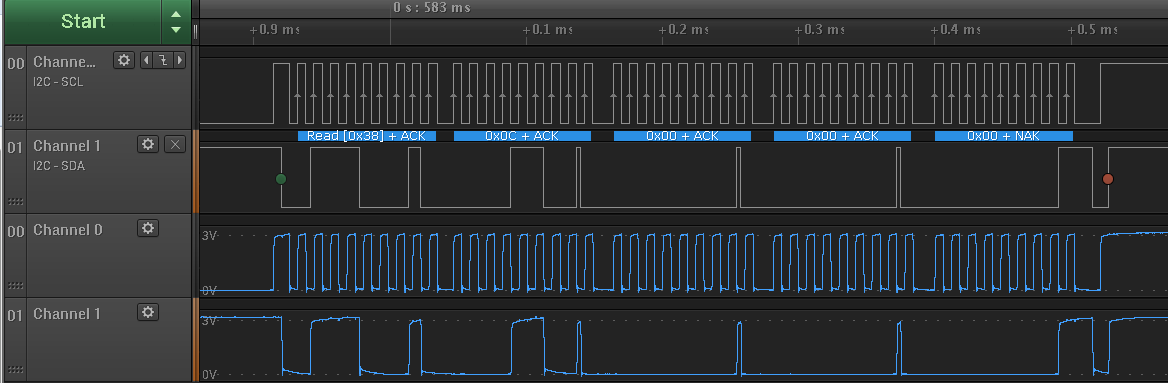This screenshot has height=383, width=1168.
Task: Click the green Start capture button
Action: tap(83, 22)
